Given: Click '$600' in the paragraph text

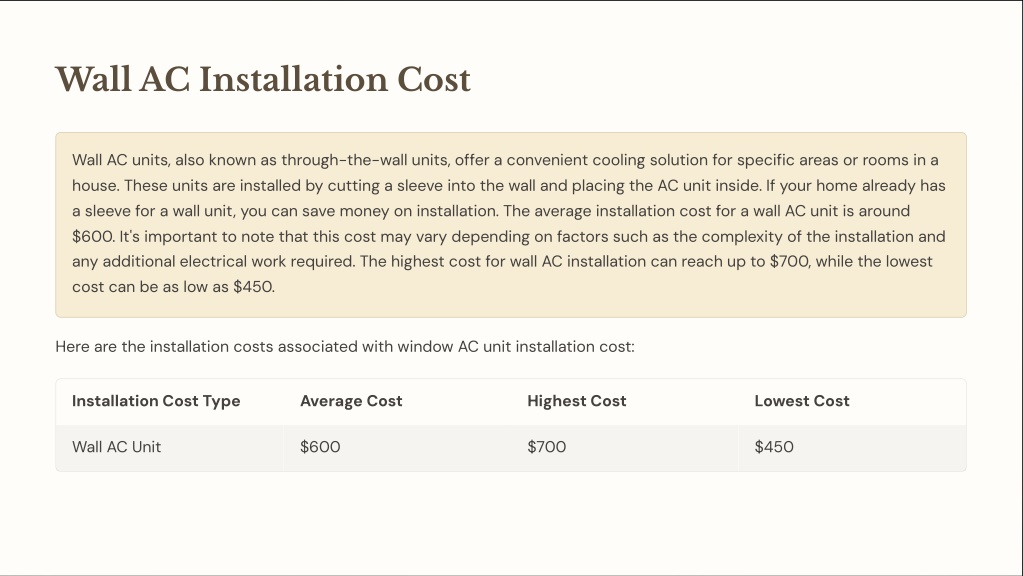Looking at the screenshot, I should click(93, 236).
